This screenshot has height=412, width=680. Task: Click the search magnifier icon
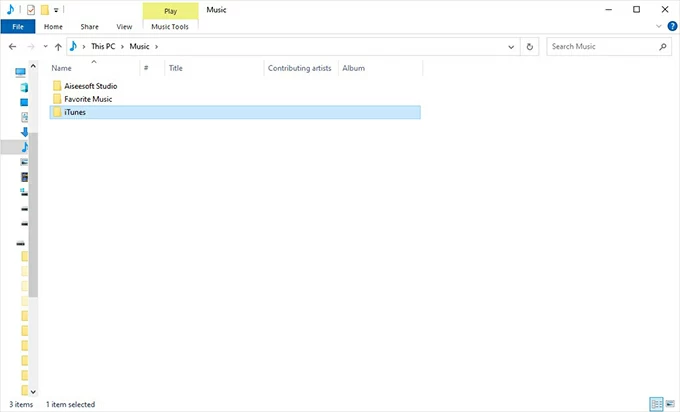pyautogui.click(x=663, y=46)
